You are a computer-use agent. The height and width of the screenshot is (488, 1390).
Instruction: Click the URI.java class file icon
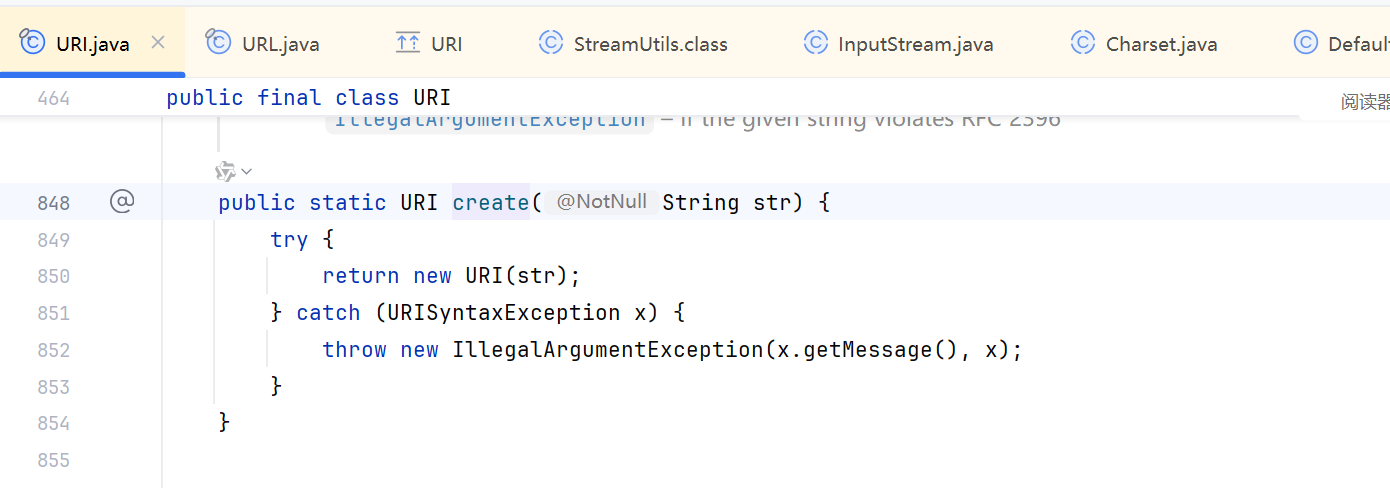(x=33, y=42)
